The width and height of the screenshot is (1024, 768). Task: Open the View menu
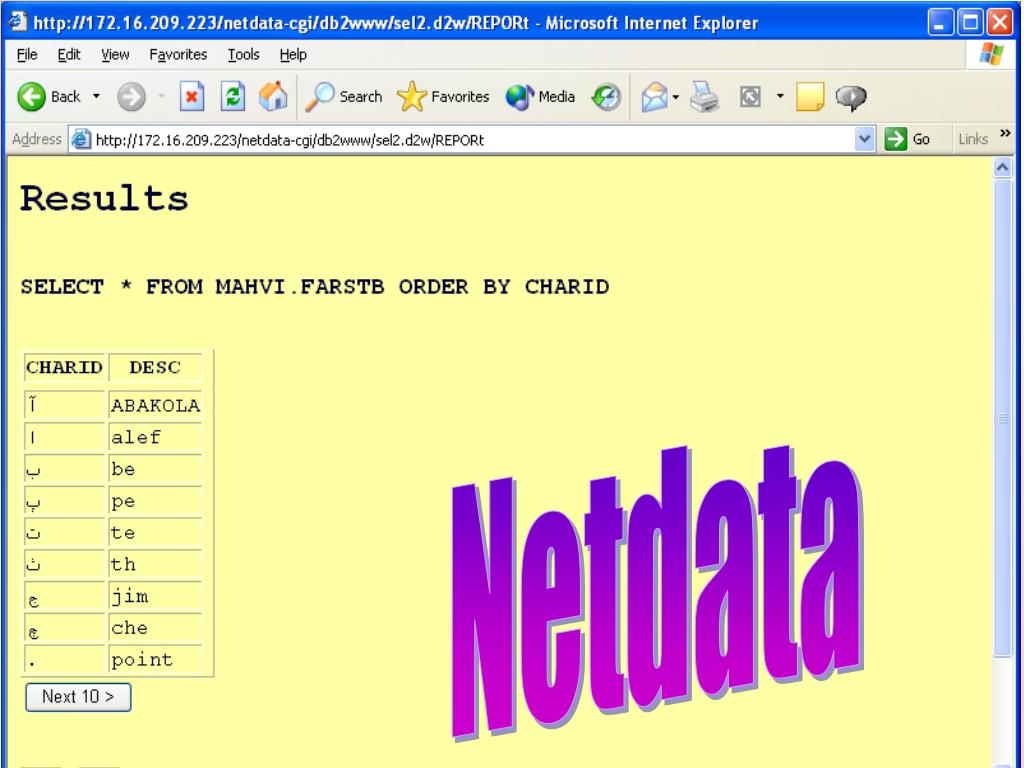(x=115, y=55)
